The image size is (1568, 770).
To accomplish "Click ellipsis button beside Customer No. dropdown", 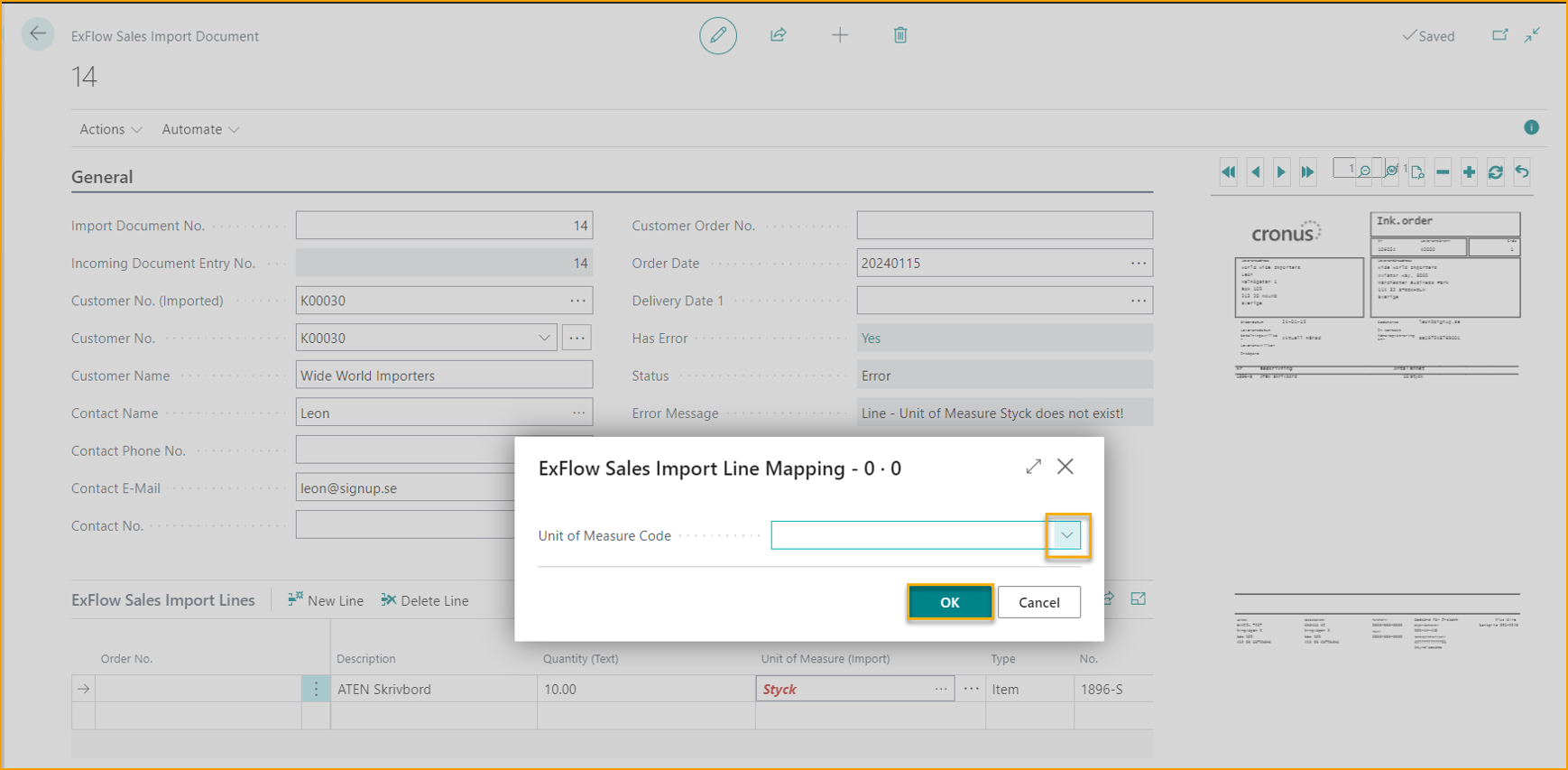I will [577, 338].
